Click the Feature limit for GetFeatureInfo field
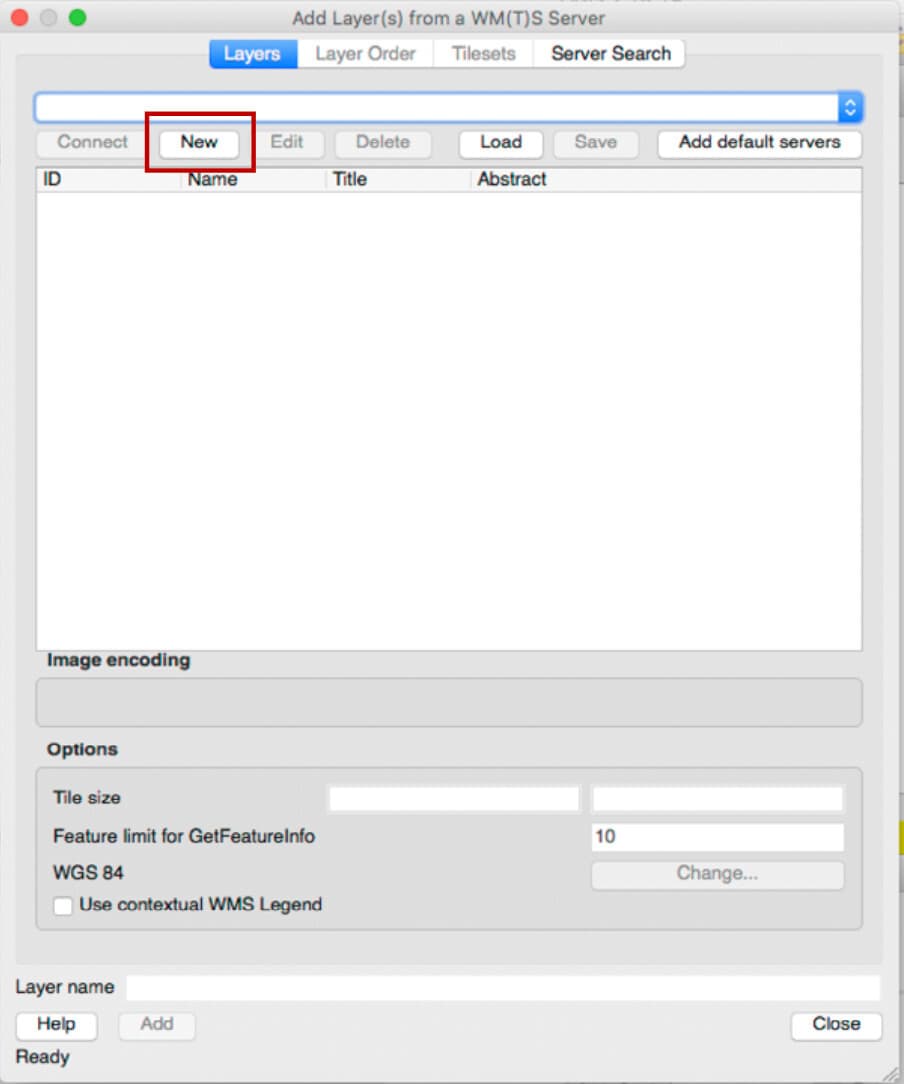 pos(717,837)
